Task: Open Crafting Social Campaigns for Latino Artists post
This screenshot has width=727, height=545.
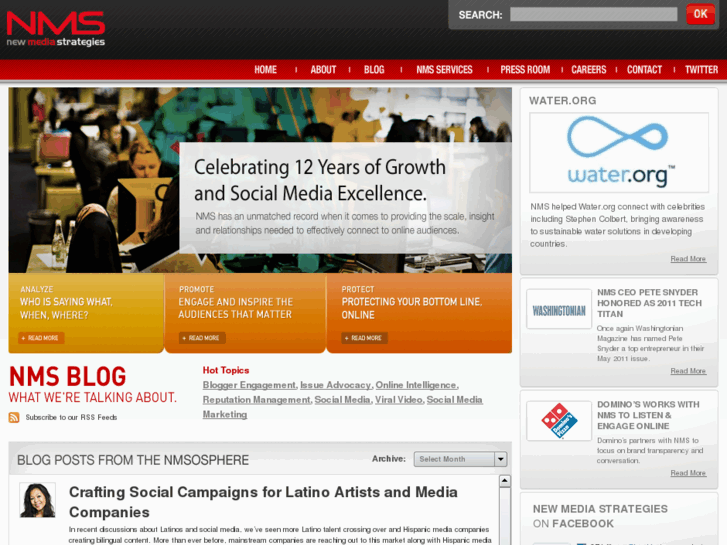Action: point(263,502)
